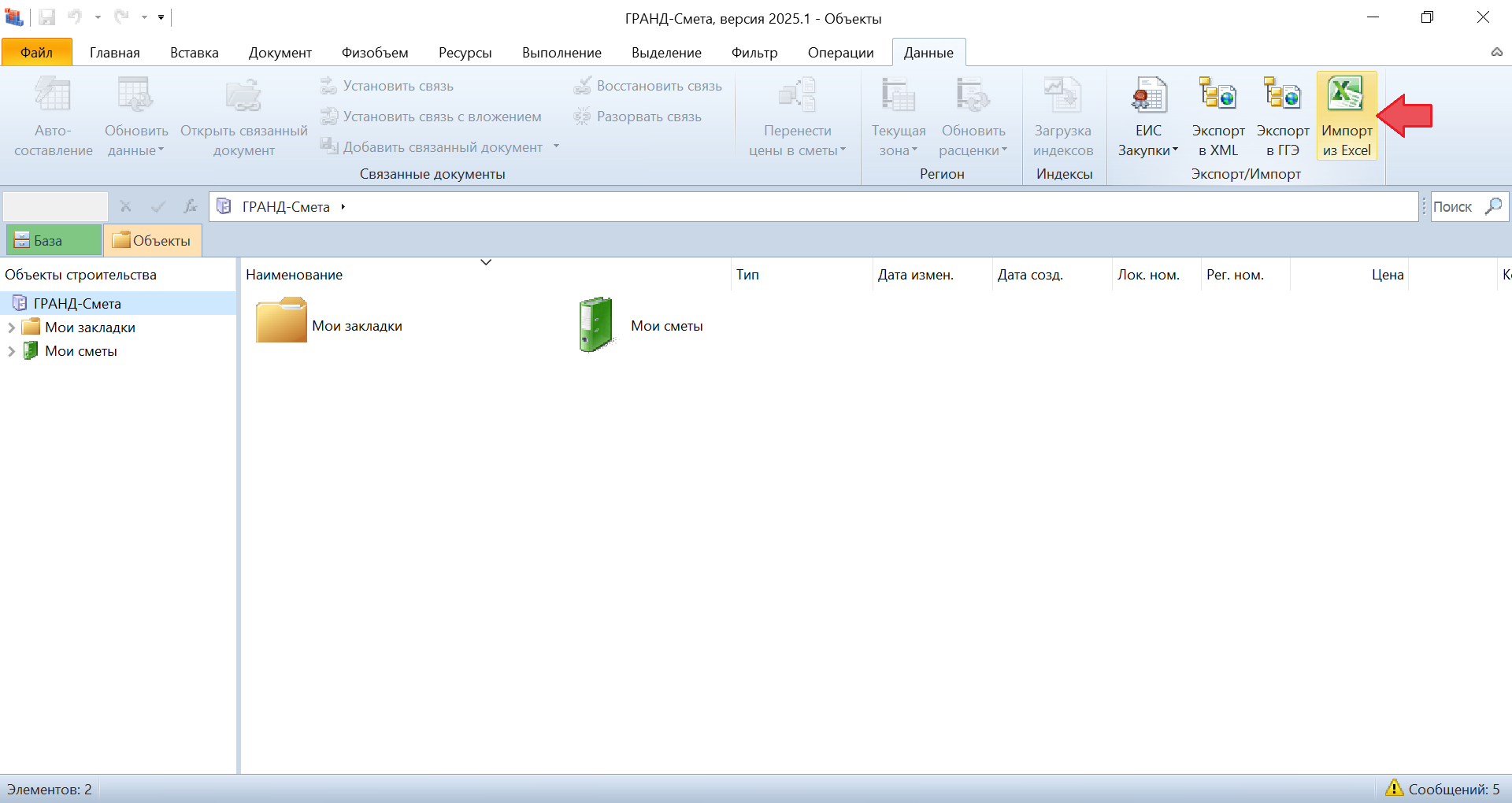The width and height of the screenshot is (1512, 803).
Task: Switch to the Ресурсы ribbon tab
Action: tap(465, 53)
